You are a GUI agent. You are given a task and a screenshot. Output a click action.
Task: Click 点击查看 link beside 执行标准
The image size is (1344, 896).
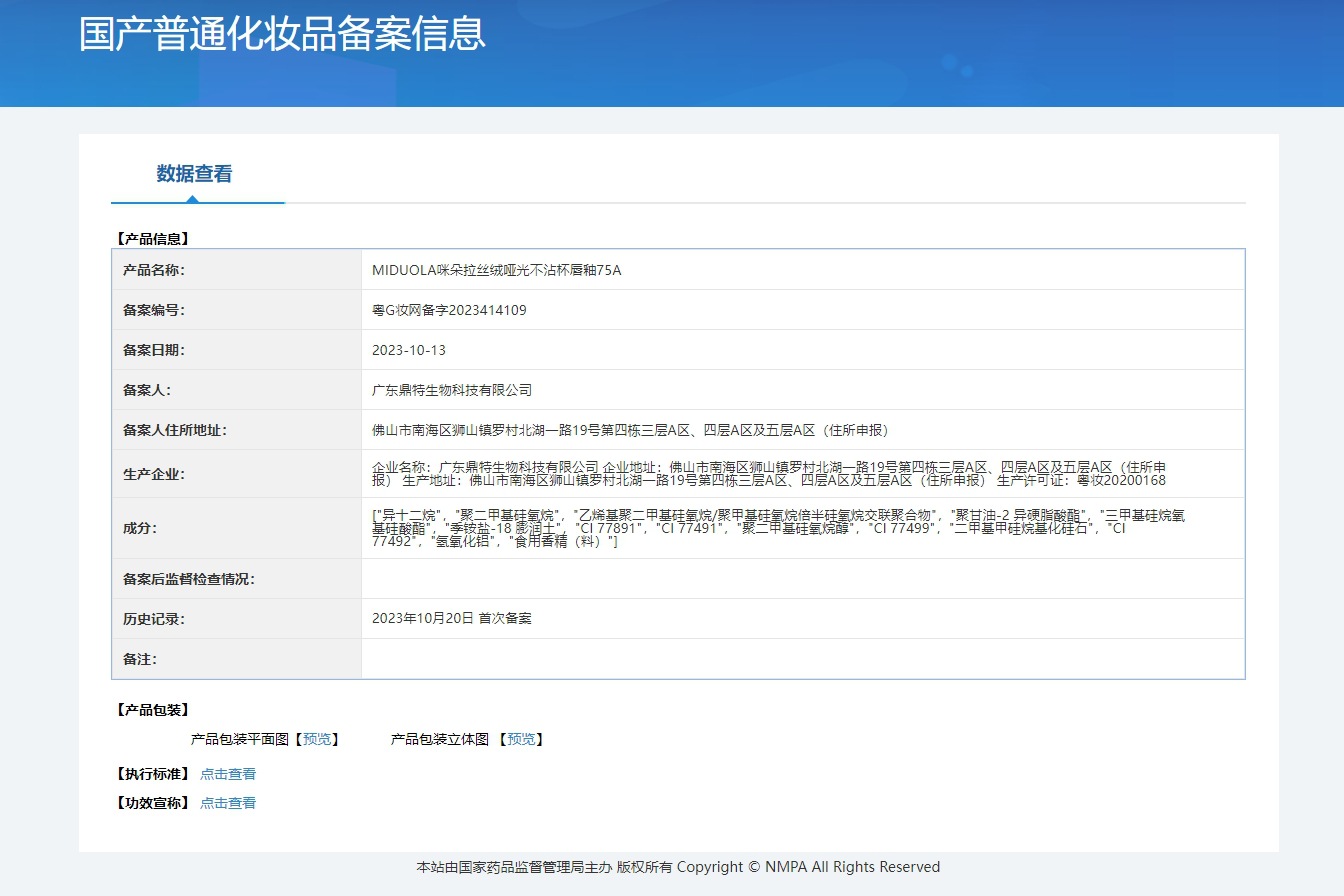click(228, 774)
